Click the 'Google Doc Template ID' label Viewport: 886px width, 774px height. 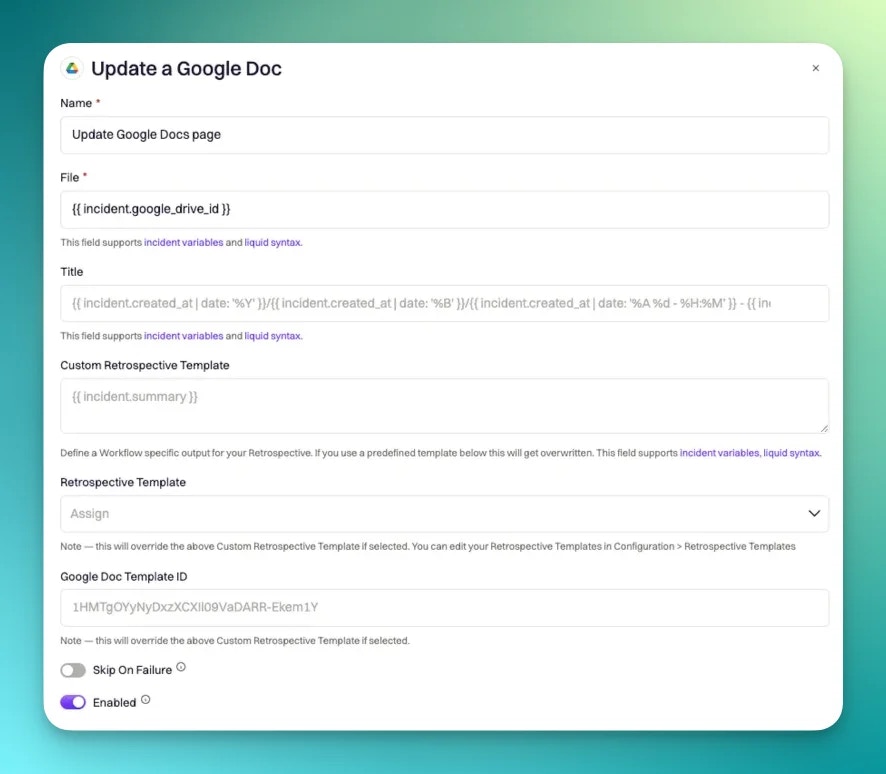tap(124, 577)
